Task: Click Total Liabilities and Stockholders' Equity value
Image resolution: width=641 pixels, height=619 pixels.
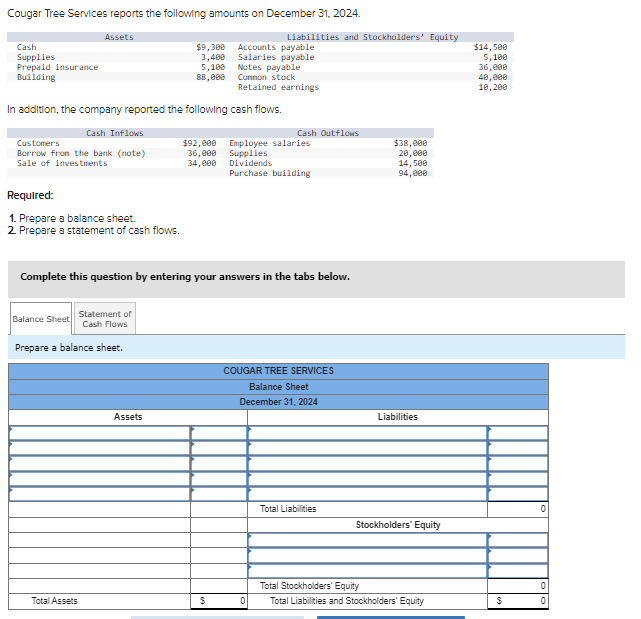Action: coord(518,601)
